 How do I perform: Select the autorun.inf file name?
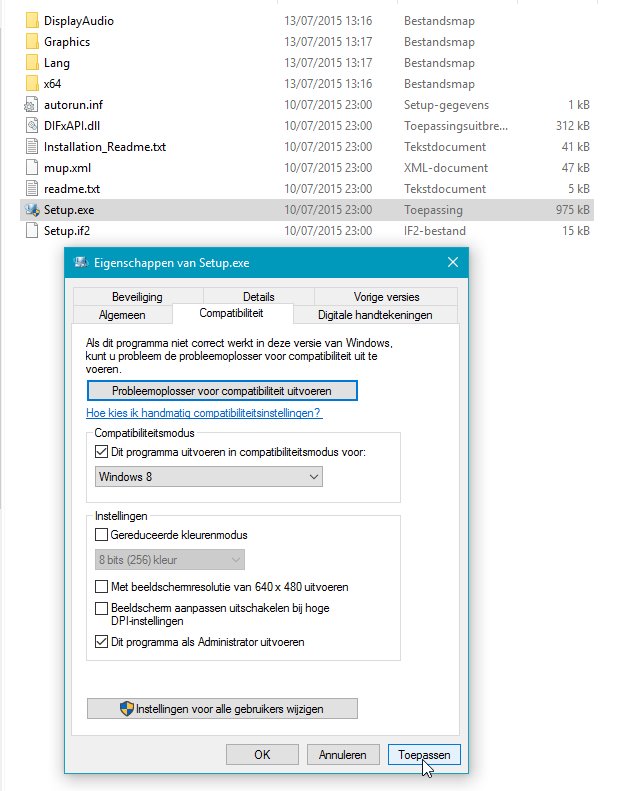[x=73, y=105]
